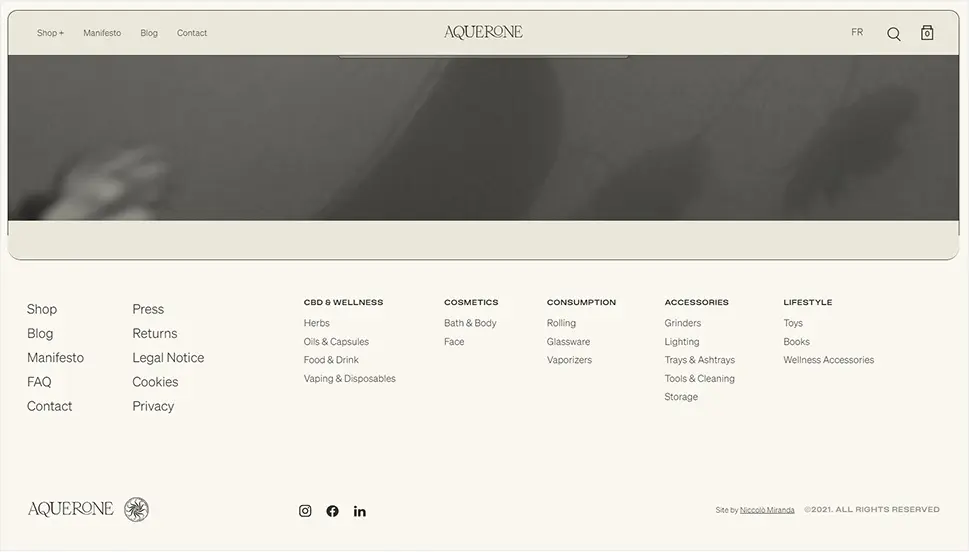Click the ©2021 All Rights Reserved text
The image size is (969, 552).
871,509
